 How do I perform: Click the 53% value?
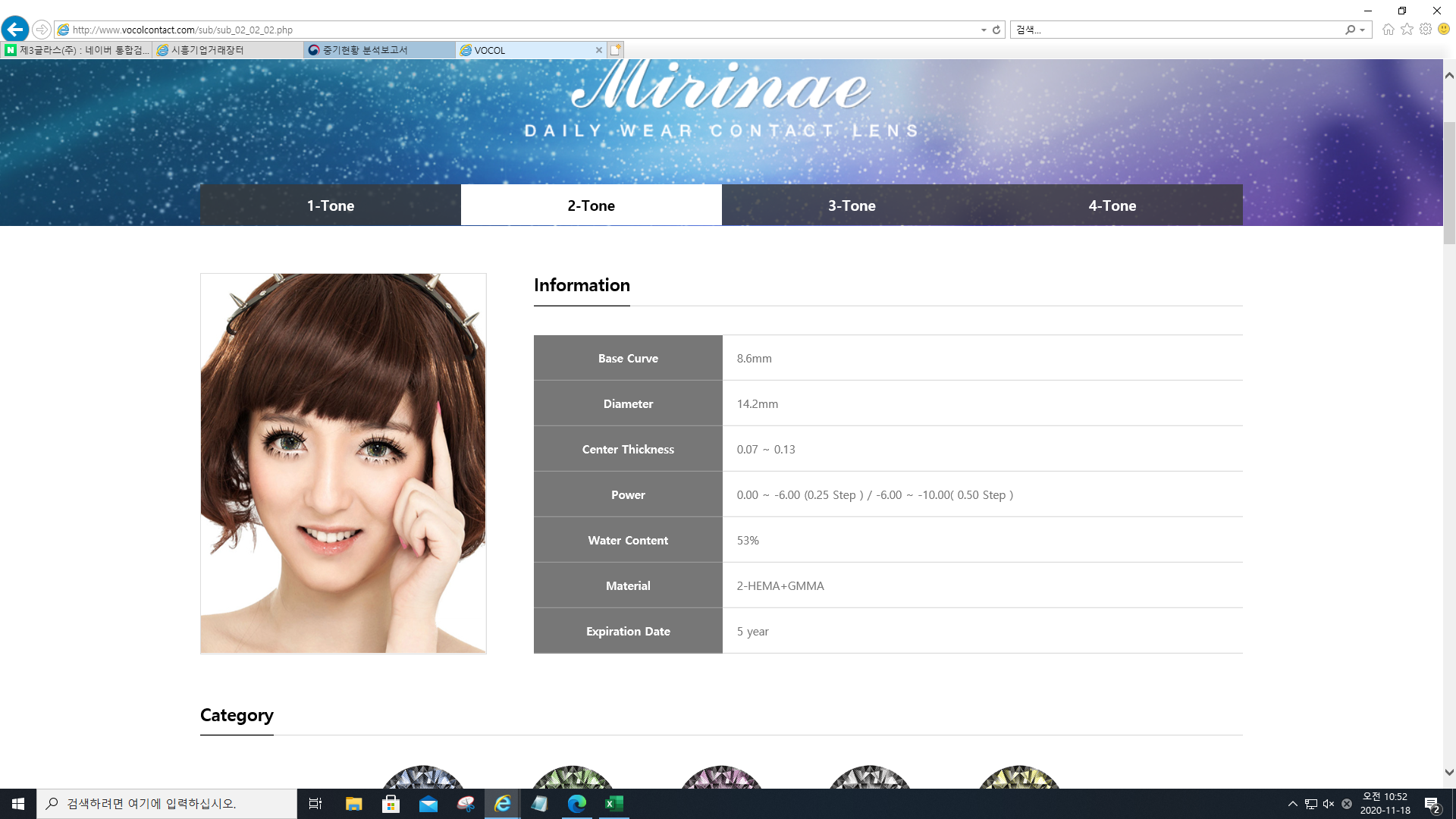748,541
